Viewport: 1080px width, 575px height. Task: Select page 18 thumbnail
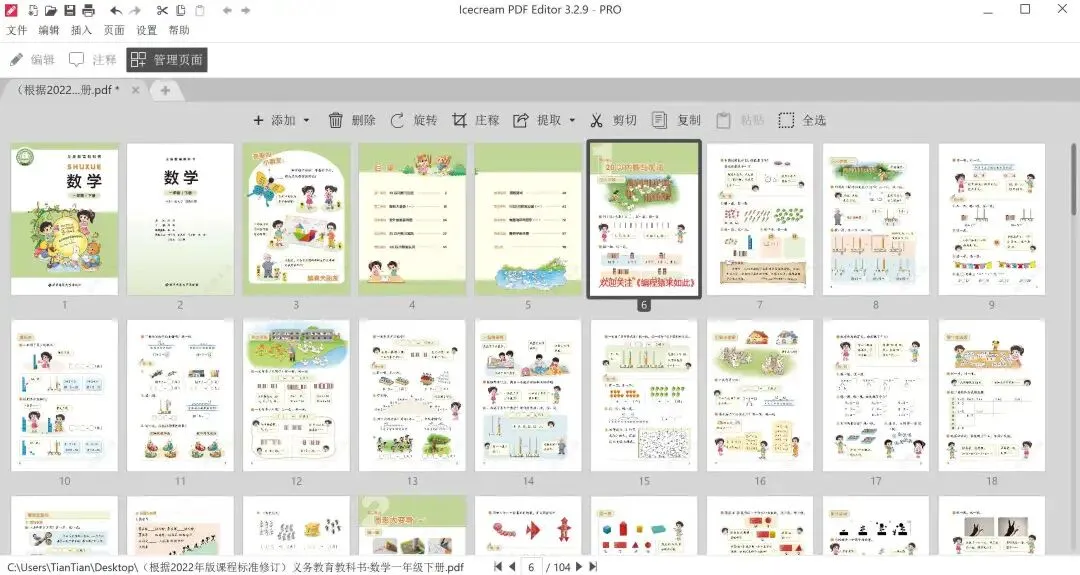(992, 395)
